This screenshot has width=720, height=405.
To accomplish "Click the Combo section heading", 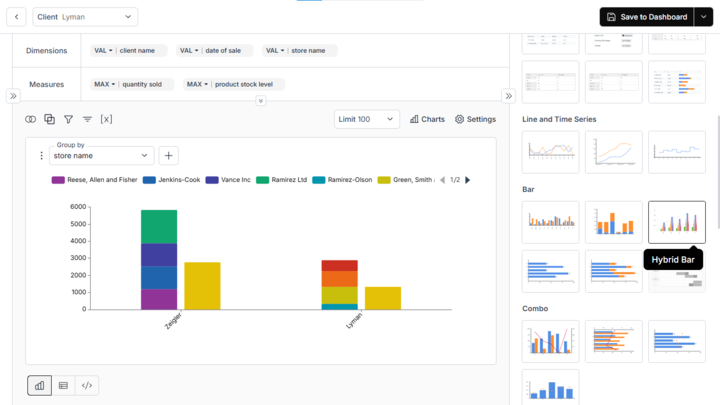I will click(535, 309).
